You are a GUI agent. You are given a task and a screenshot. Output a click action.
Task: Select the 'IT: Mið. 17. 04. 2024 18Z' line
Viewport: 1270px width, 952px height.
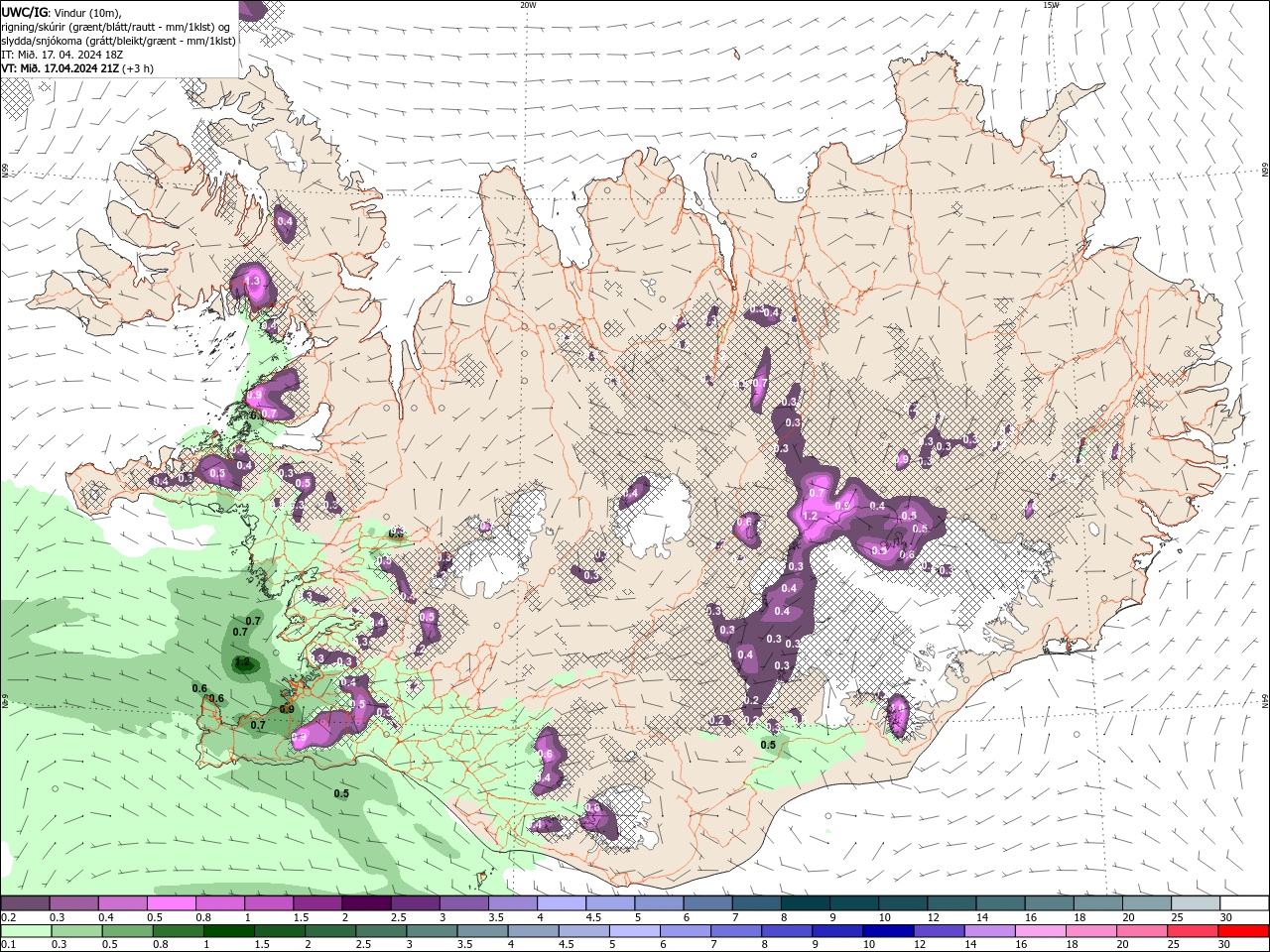point(63,55)
